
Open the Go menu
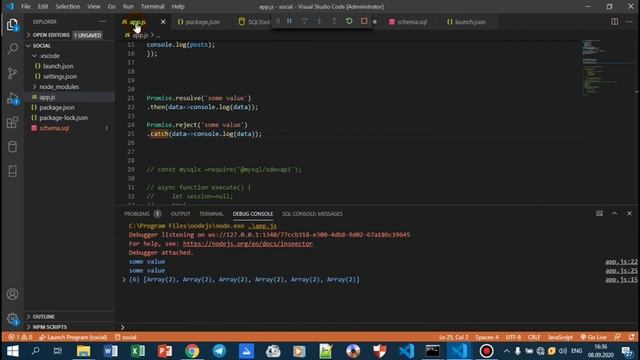point(111,7)
